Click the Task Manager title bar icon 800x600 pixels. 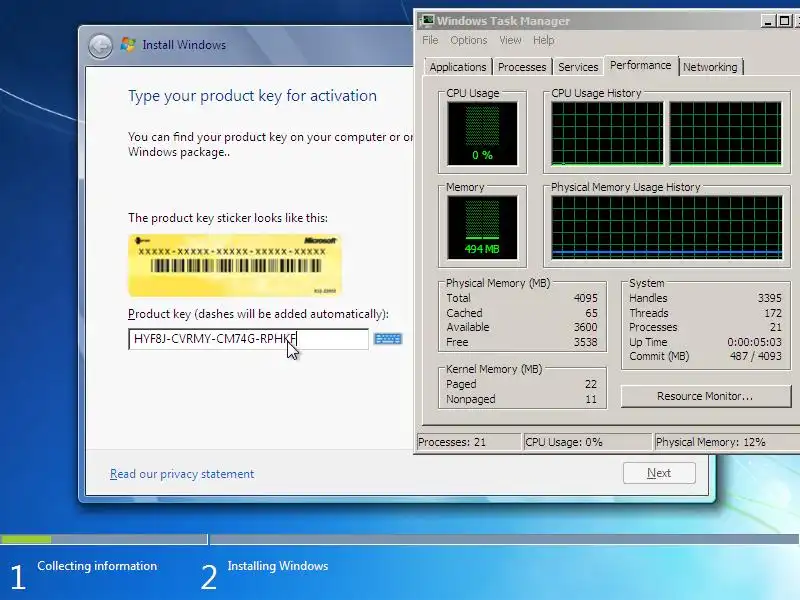(427, 20)
